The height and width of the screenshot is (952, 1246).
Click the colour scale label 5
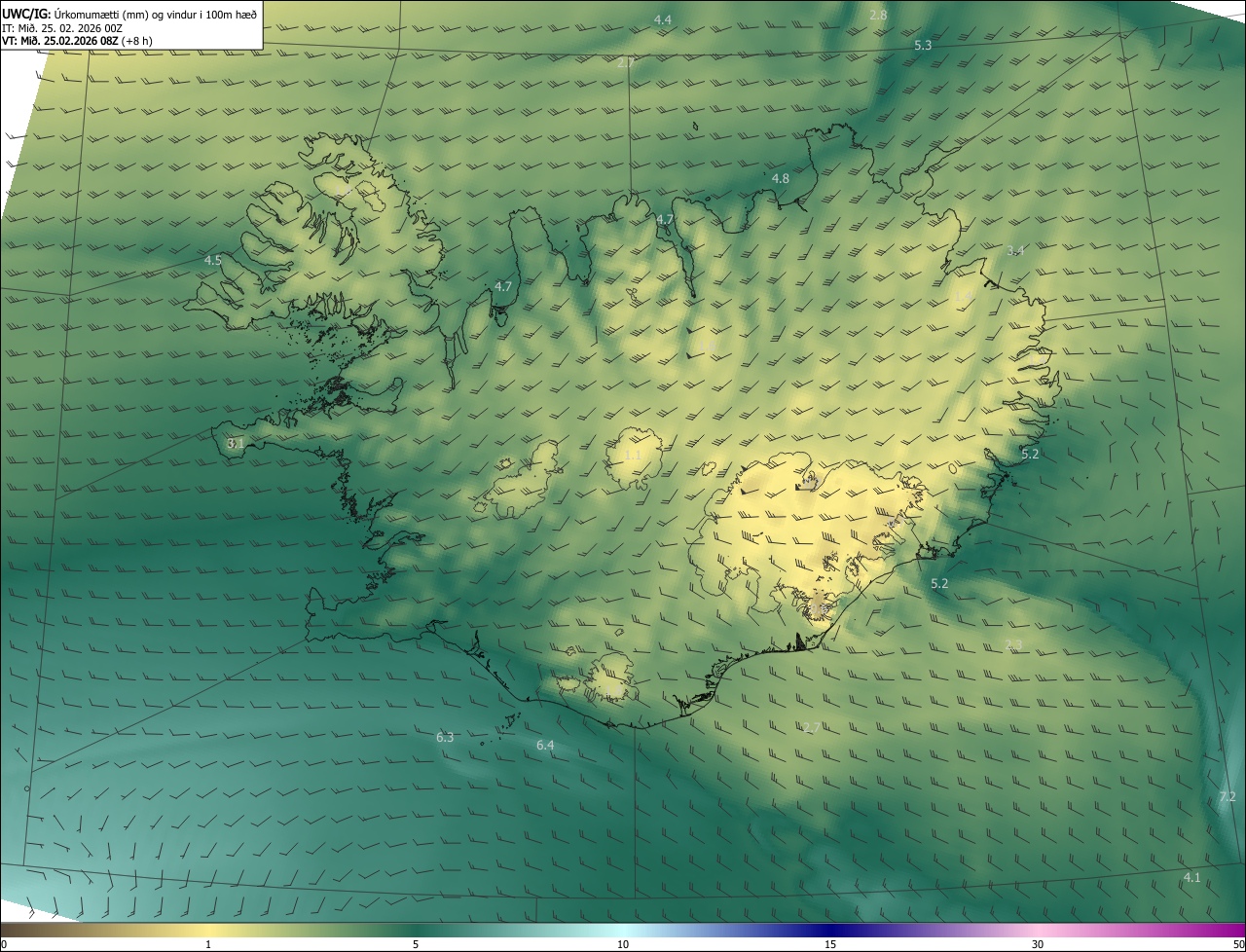[416, 944]
